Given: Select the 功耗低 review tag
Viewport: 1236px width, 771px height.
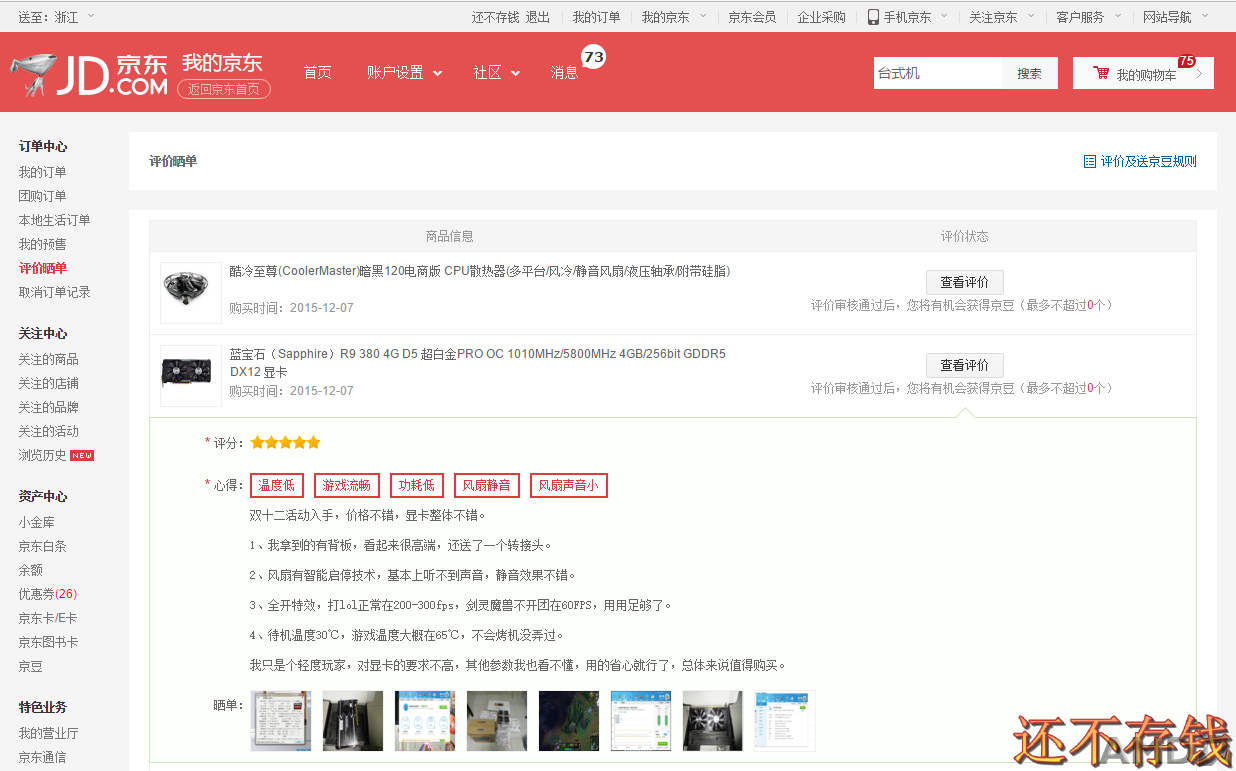Looking at the screenshot, I should pos(417,486).
